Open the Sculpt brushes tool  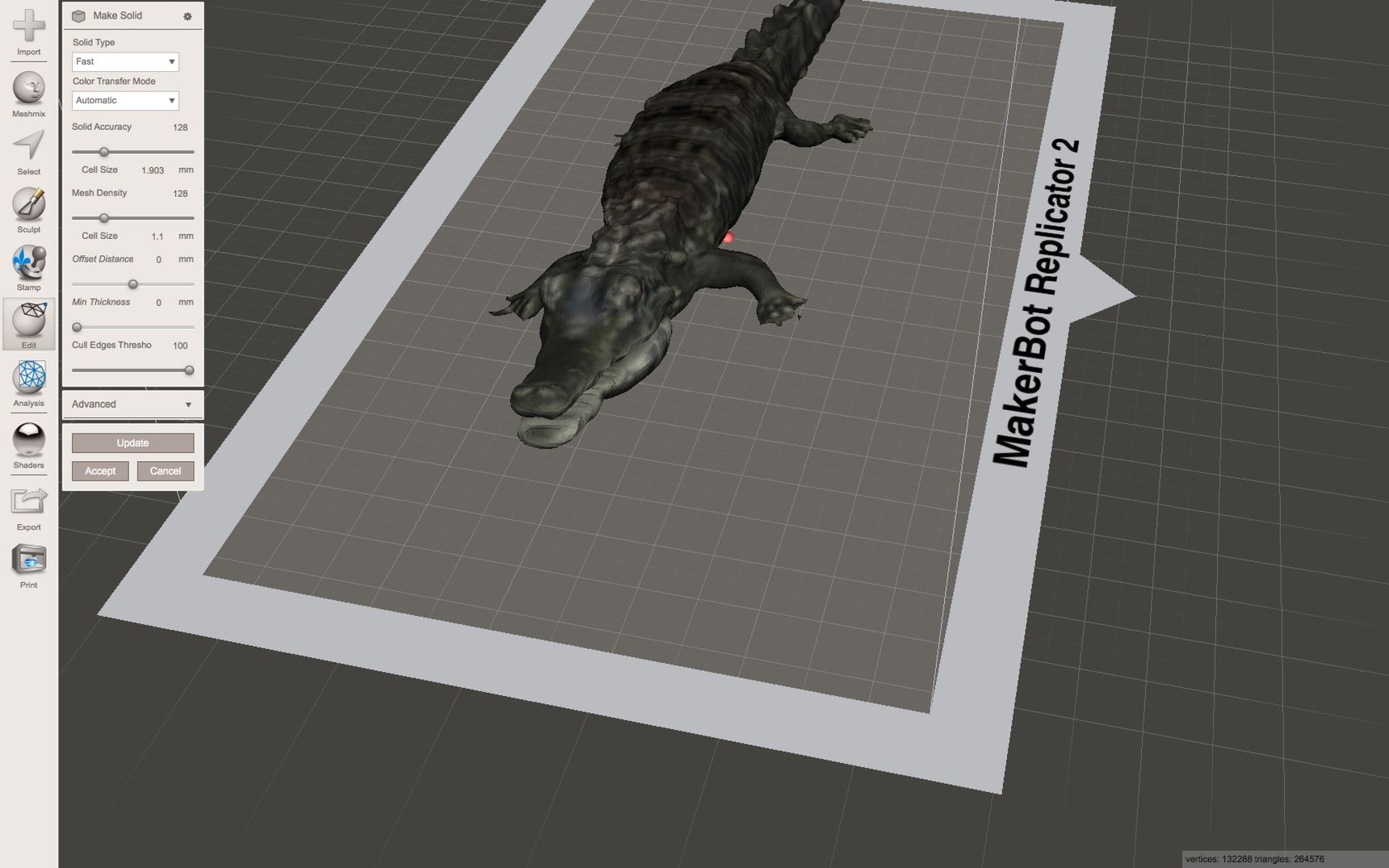pos(28,210)
